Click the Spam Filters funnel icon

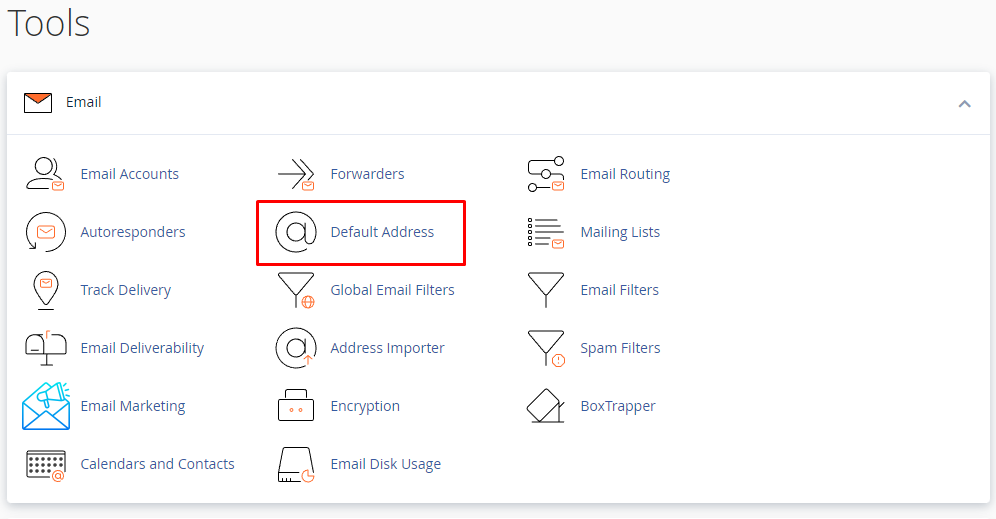546,348
